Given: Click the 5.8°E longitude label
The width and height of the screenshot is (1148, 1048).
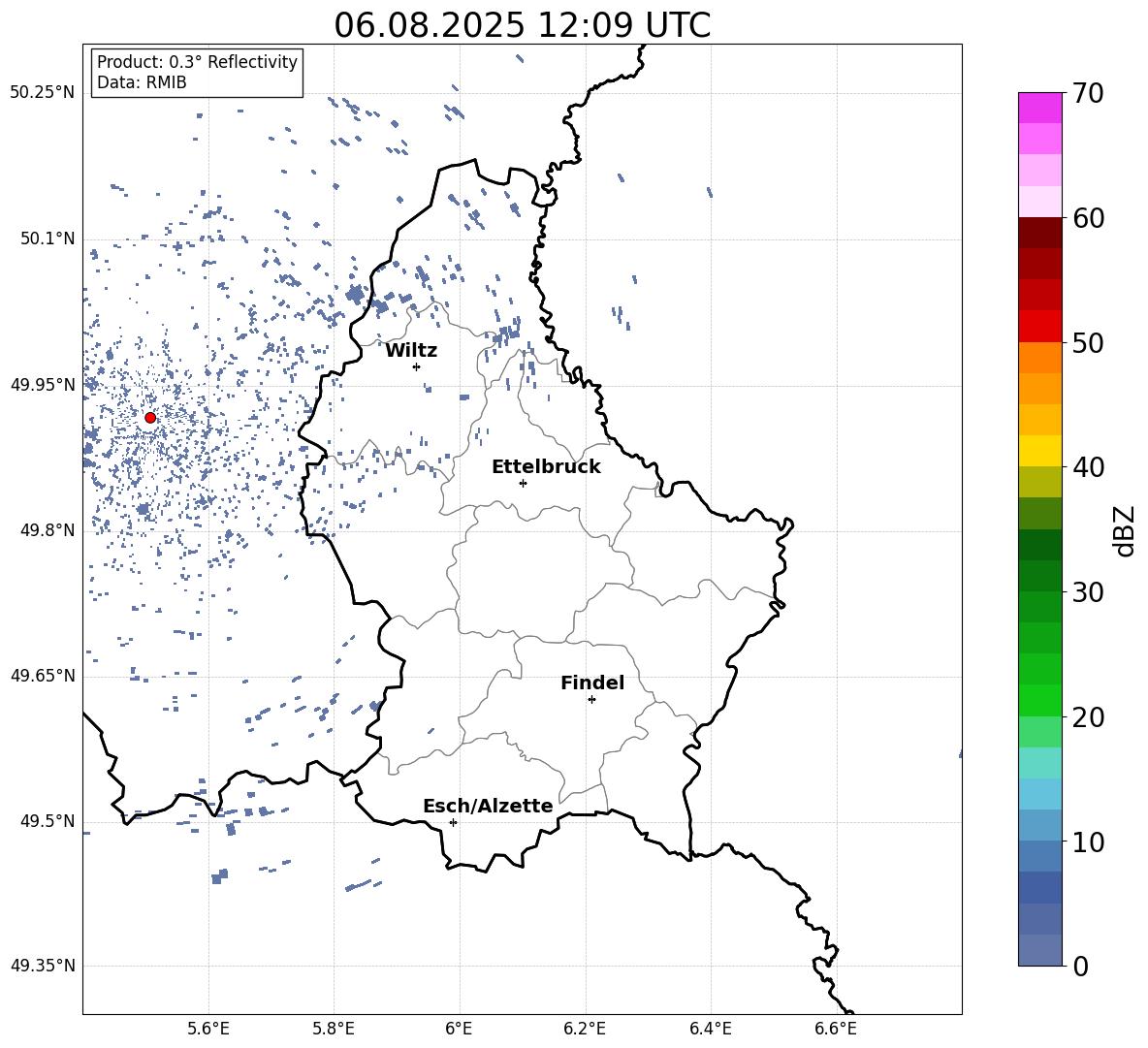Looking at the screenshot, I should [334, 1029].
